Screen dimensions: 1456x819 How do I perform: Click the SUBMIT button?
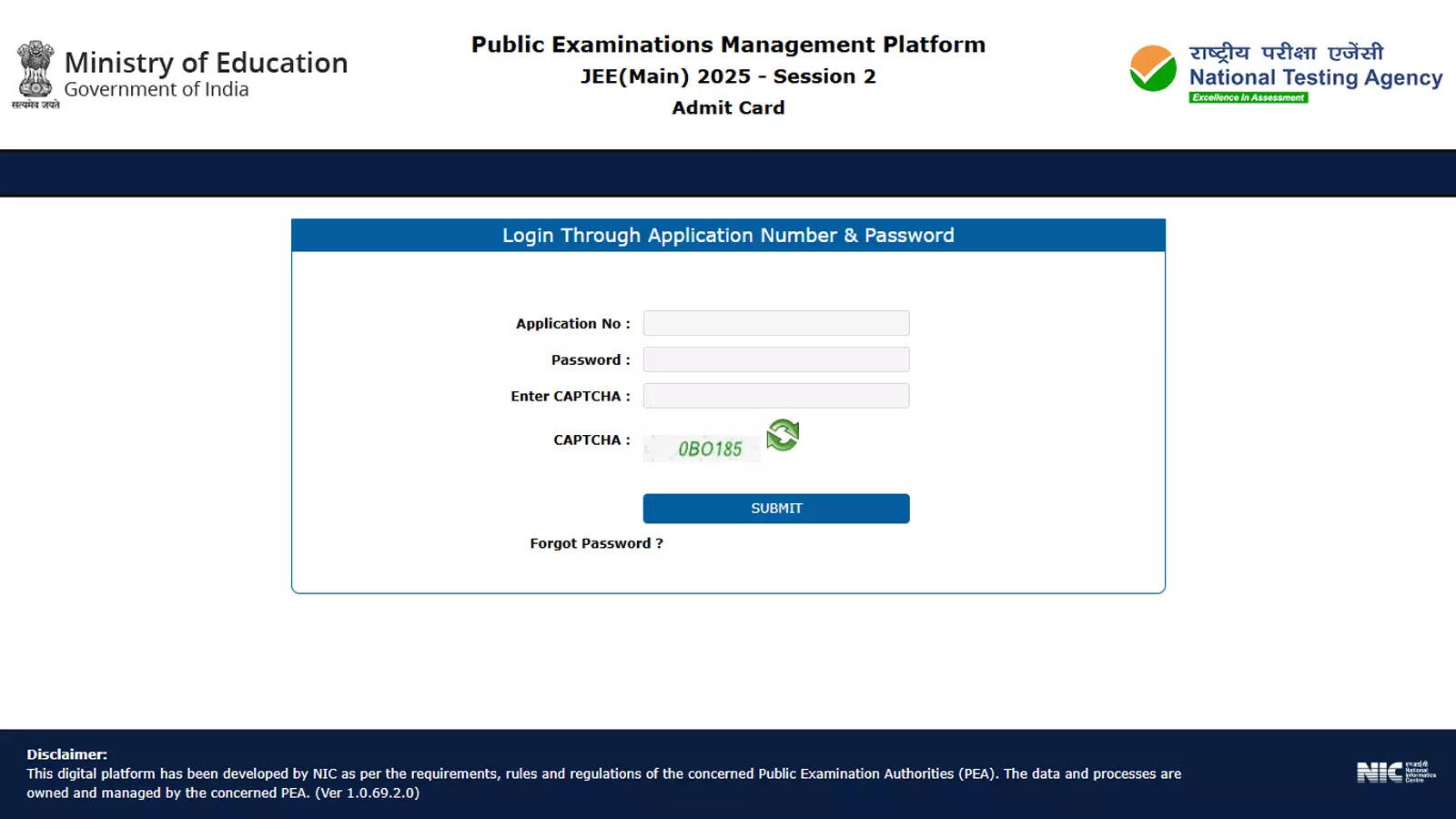point(775,508)
